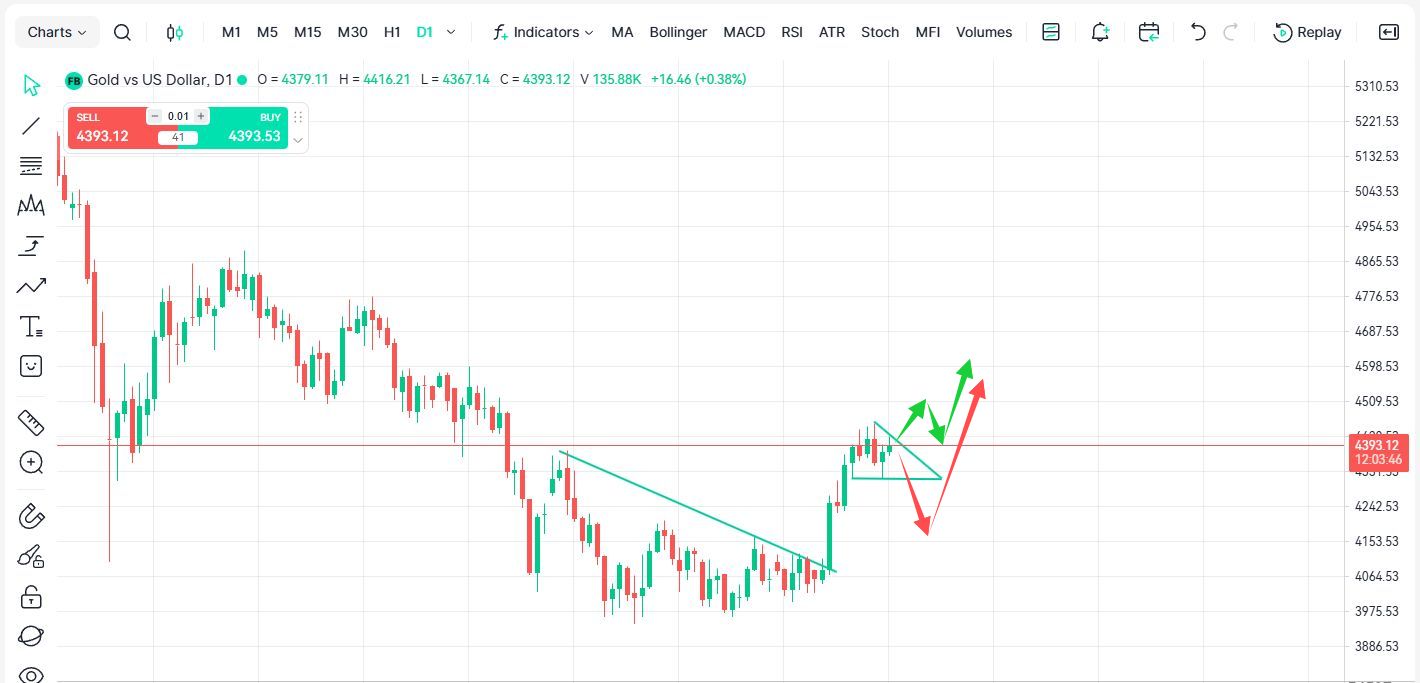Open the economic calendar icon

click(x=1149, y=32)
